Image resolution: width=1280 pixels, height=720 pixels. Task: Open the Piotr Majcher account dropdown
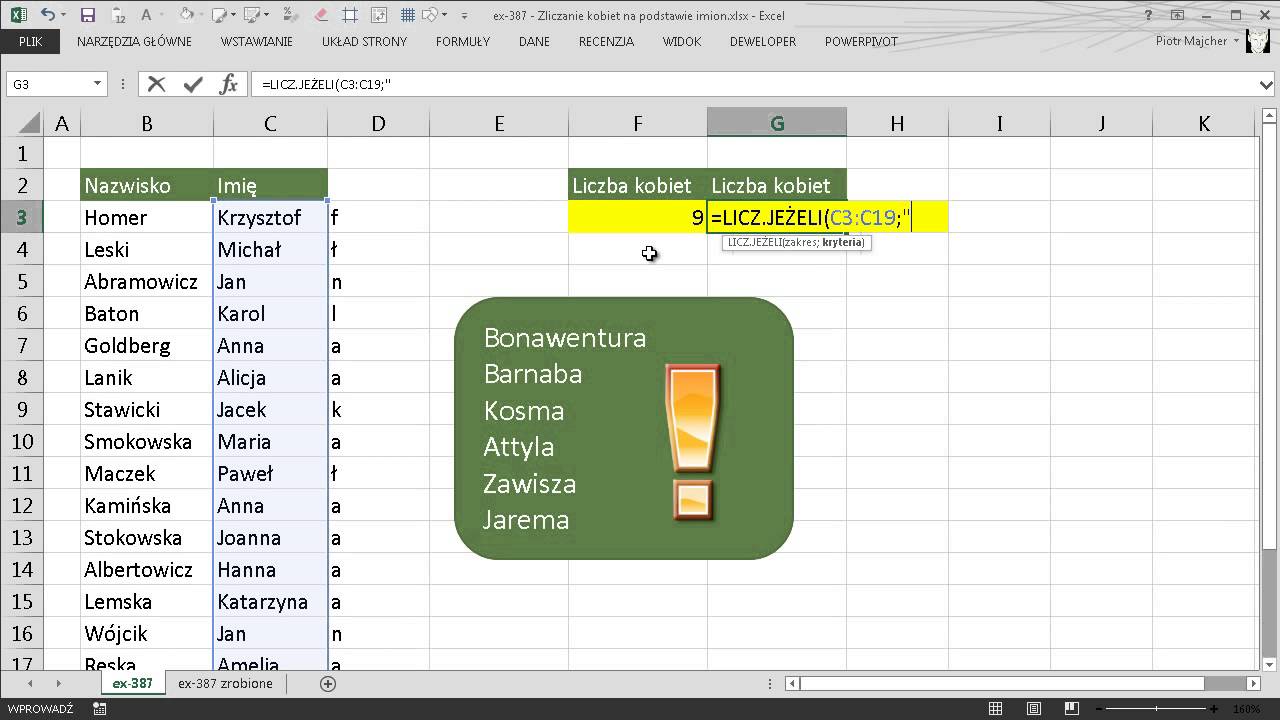1197,42
